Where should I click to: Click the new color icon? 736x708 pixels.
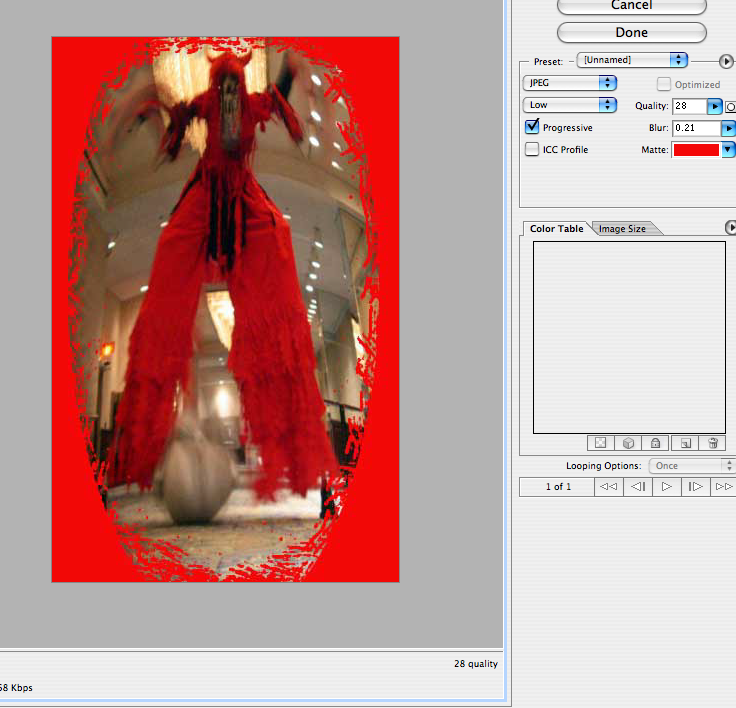coord(685,443)
